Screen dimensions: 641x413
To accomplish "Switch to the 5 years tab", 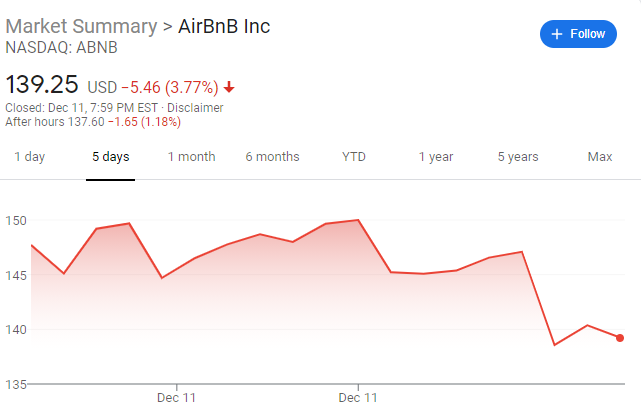I will click(x=518, y=157).
